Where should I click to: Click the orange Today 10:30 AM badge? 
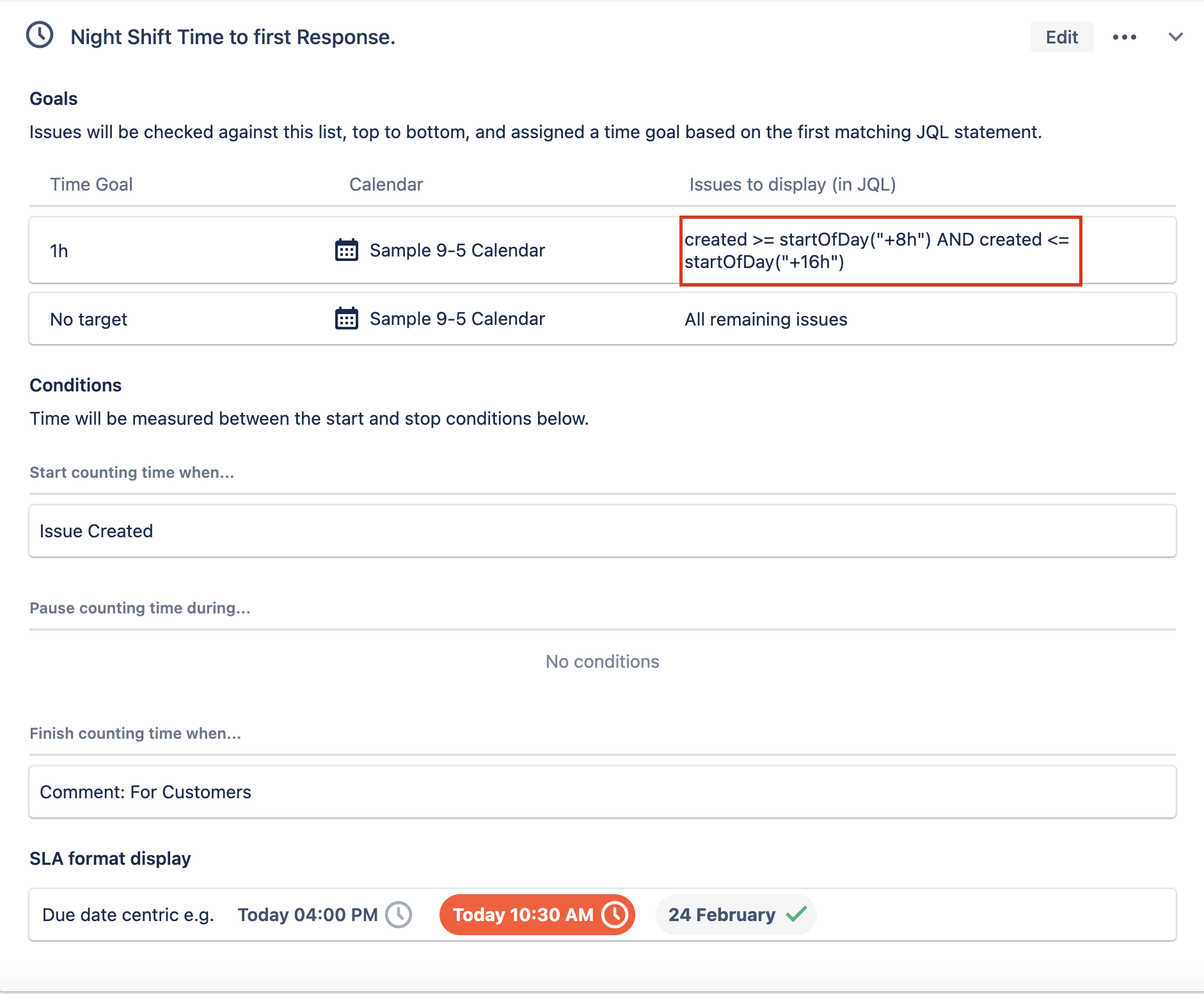[x=537, y=915]
